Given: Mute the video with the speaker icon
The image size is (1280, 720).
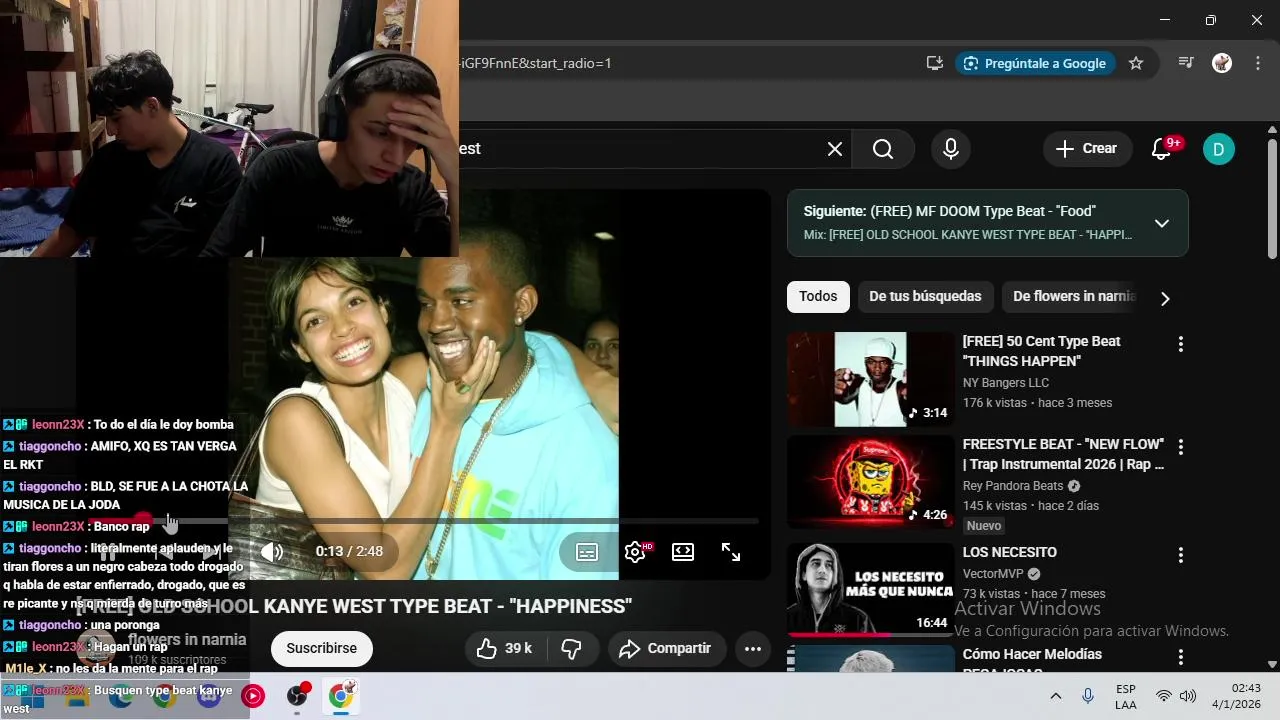Looking at the screenshot, I should pyautogui.click(x=272, y=551).
